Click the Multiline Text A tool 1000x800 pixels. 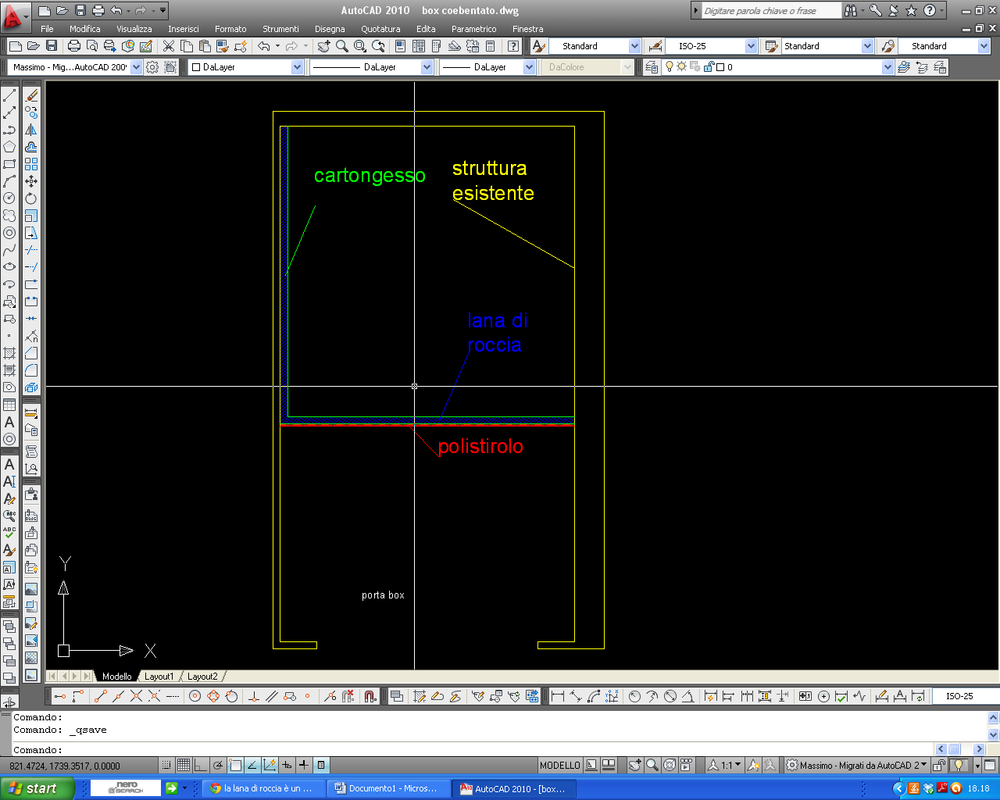[10, 422]
